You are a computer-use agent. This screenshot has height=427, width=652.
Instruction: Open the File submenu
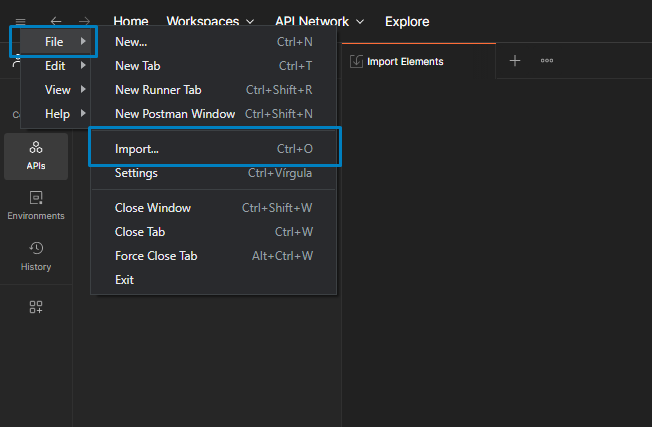[x=55, y=42]
